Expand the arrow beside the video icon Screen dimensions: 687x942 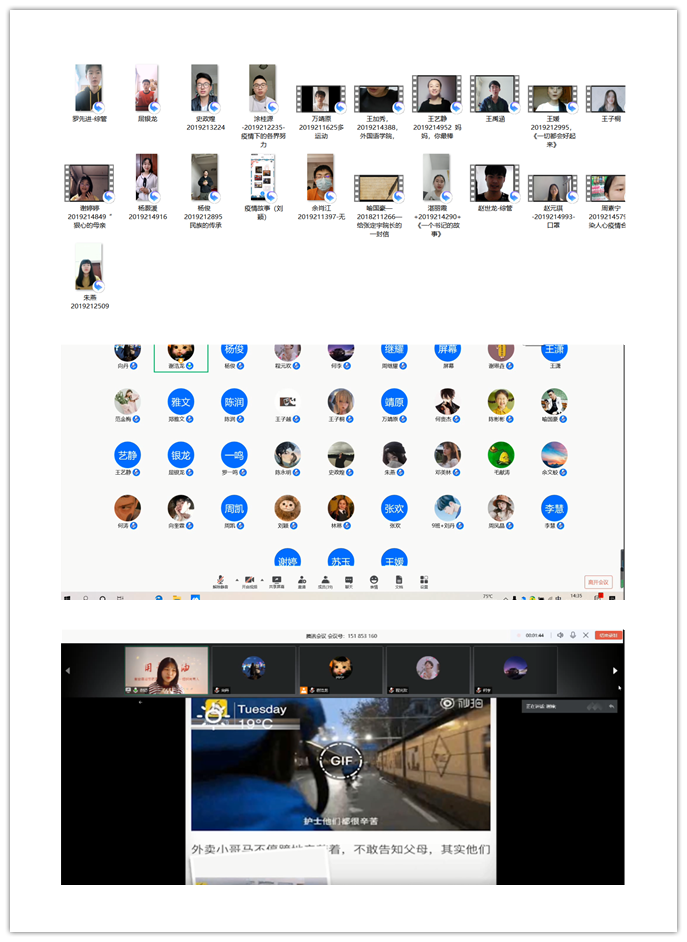click(x=262, y=579)
